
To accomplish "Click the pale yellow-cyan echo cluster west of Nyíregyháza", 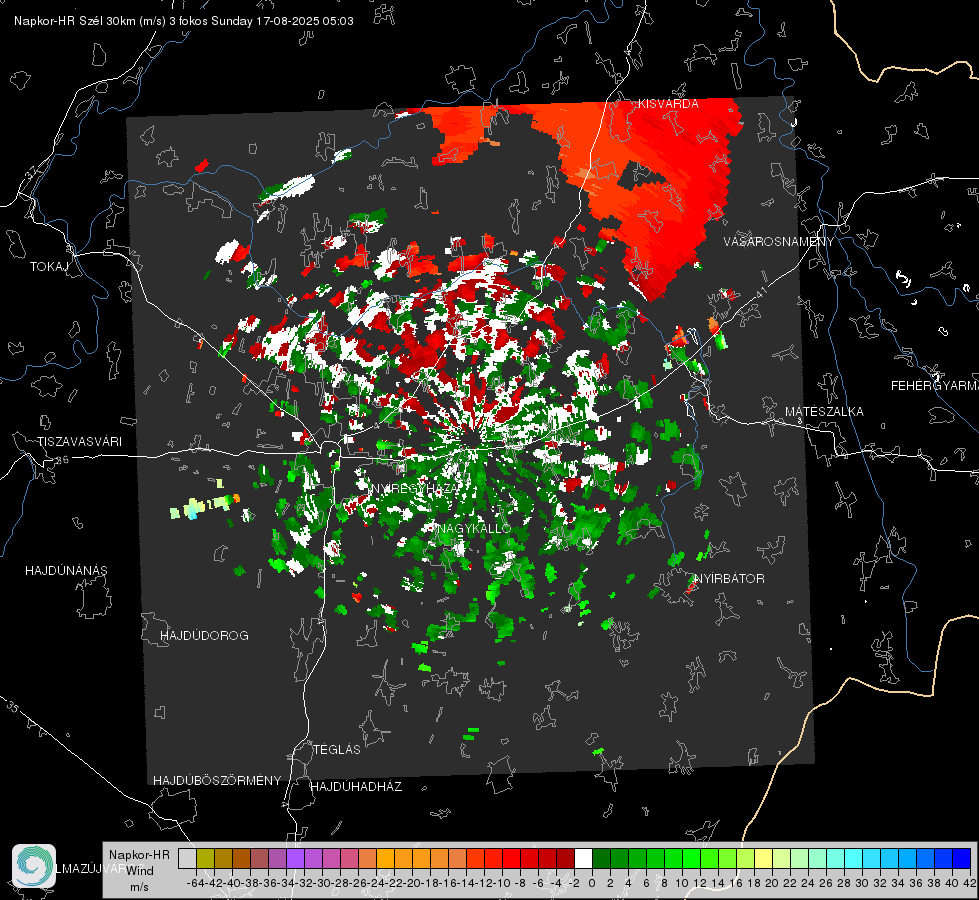I will (205, 505).
